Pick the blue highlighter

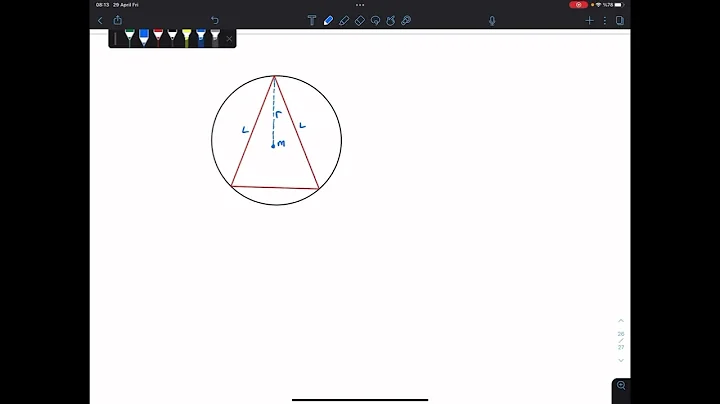201,38
